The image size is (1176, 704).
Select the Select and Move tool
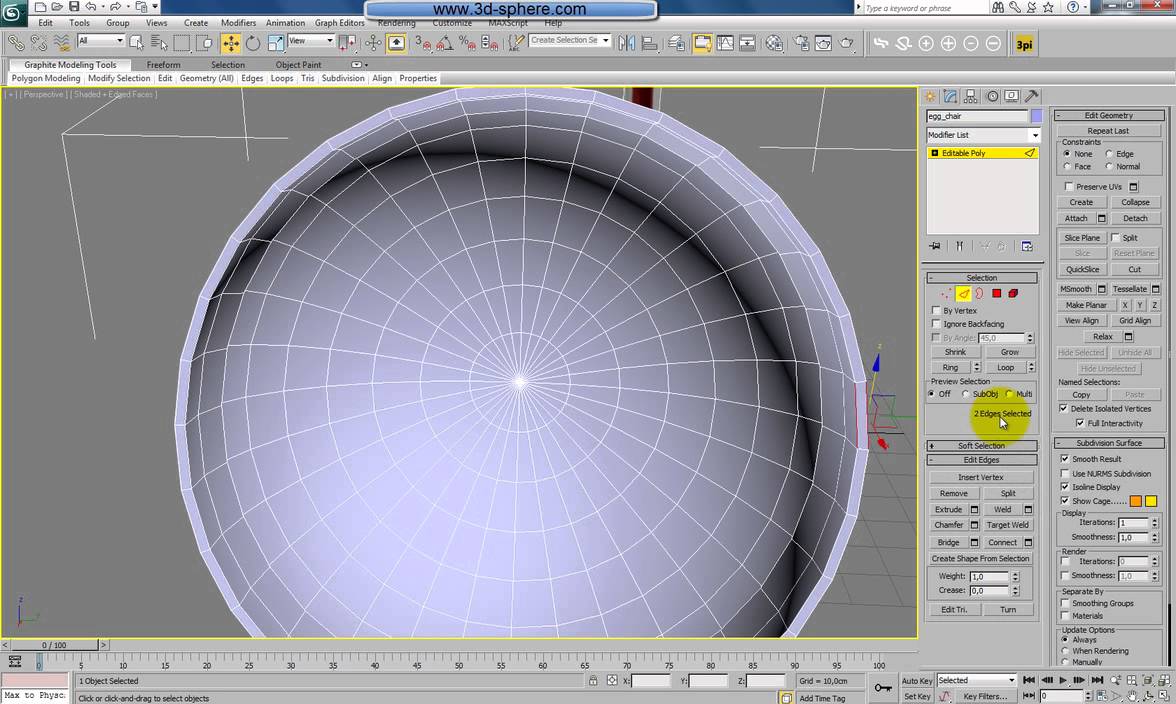(231, 43)
